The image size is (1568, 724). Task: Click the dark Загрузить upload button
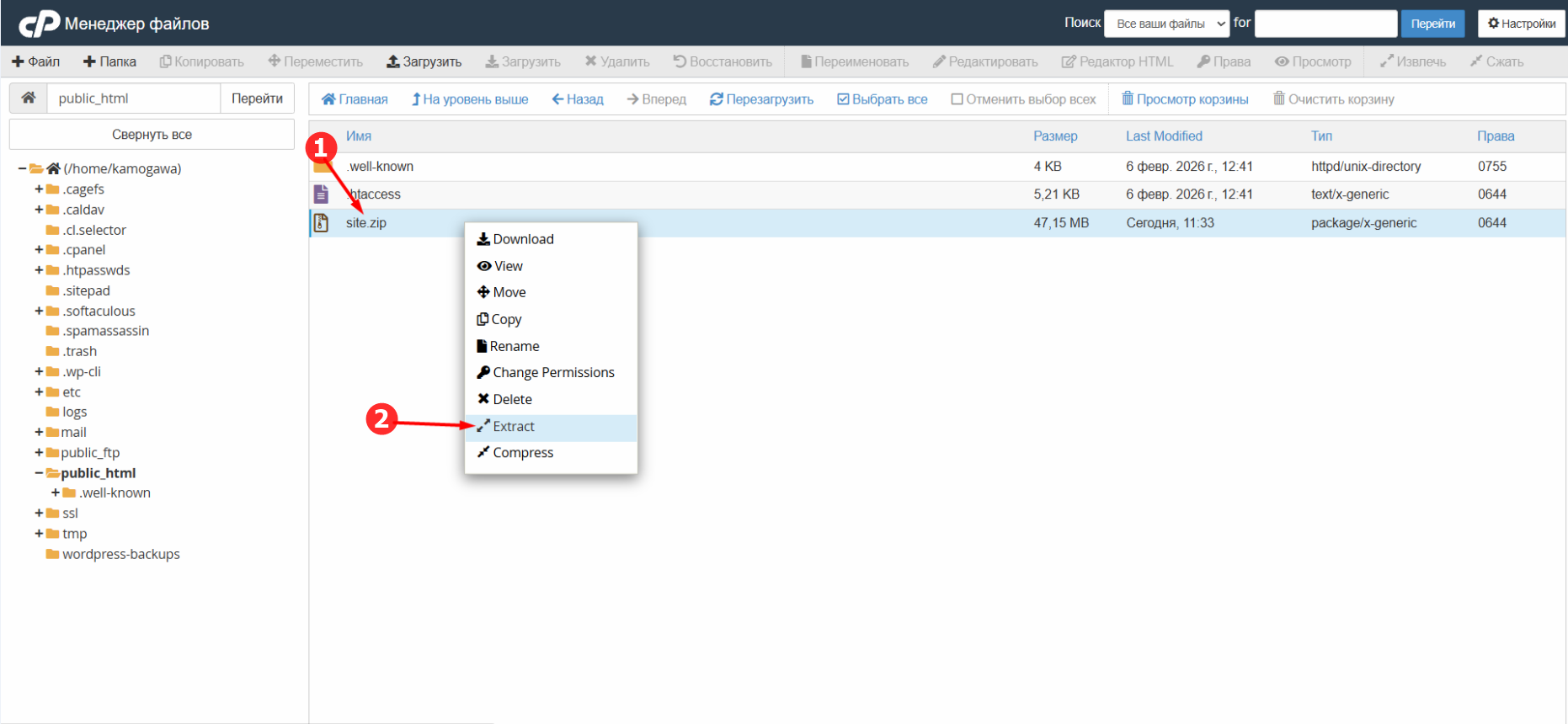click(x=424, y=61)
